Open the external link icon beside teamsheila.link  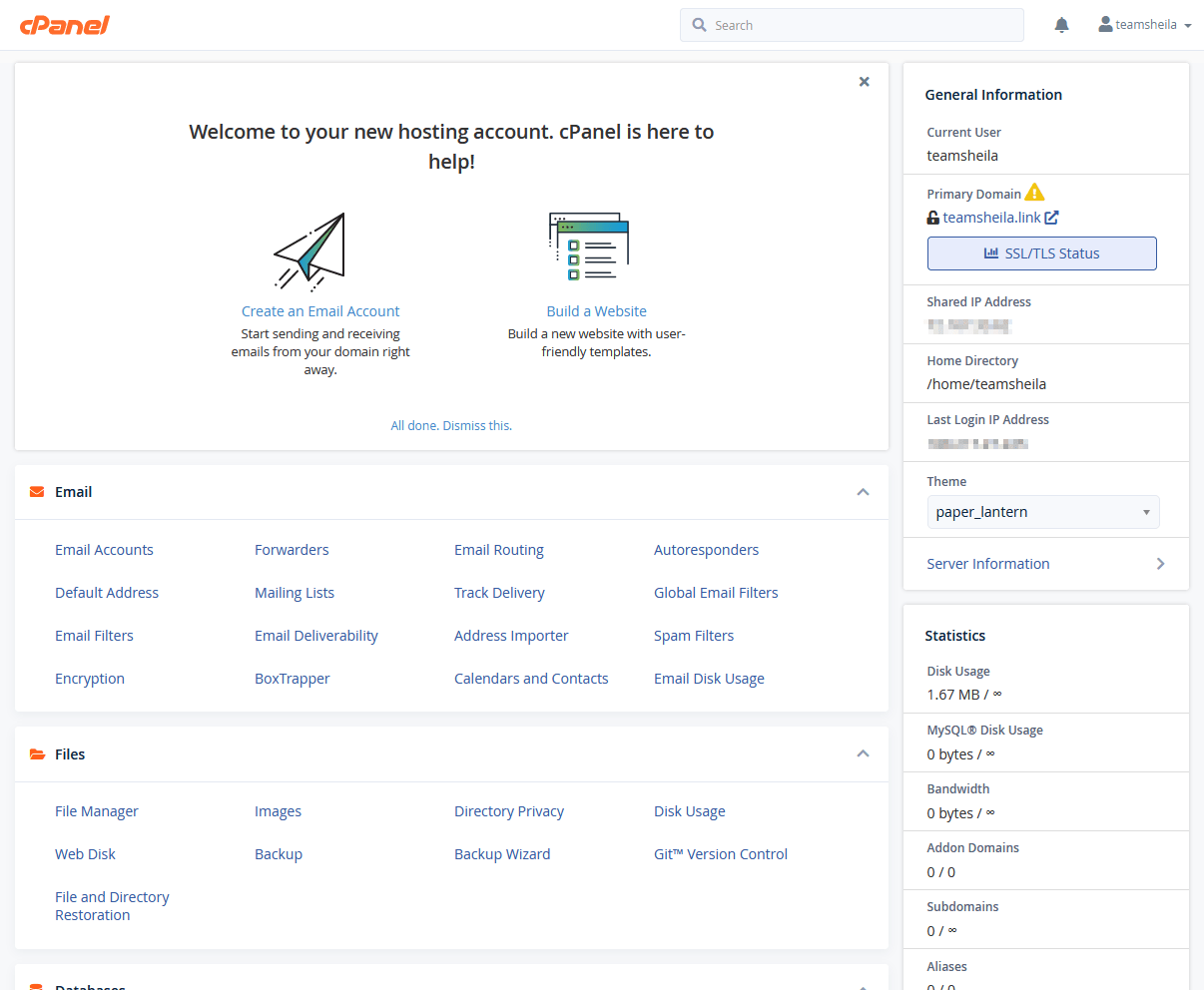pos(1051,218)
